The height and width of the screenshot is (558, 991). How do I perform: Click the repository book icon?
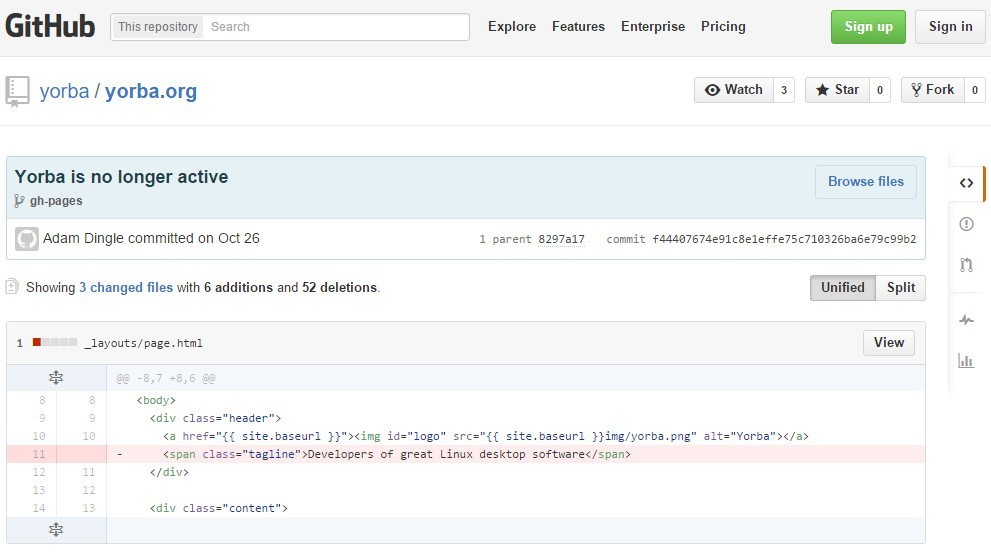pos(18,91)
